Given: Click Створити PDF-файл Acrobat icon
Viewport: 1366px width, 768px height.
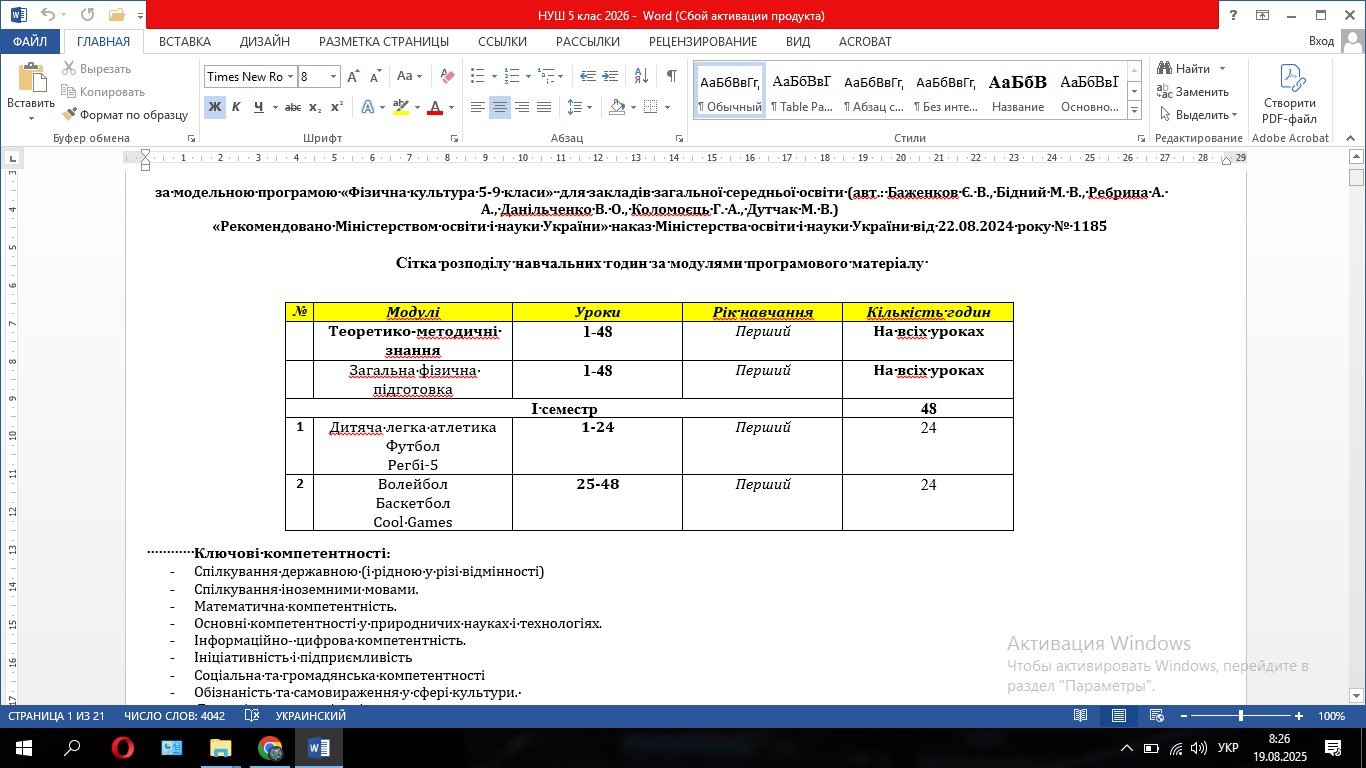Looking at the screenshot, I should coord(1290,94).
